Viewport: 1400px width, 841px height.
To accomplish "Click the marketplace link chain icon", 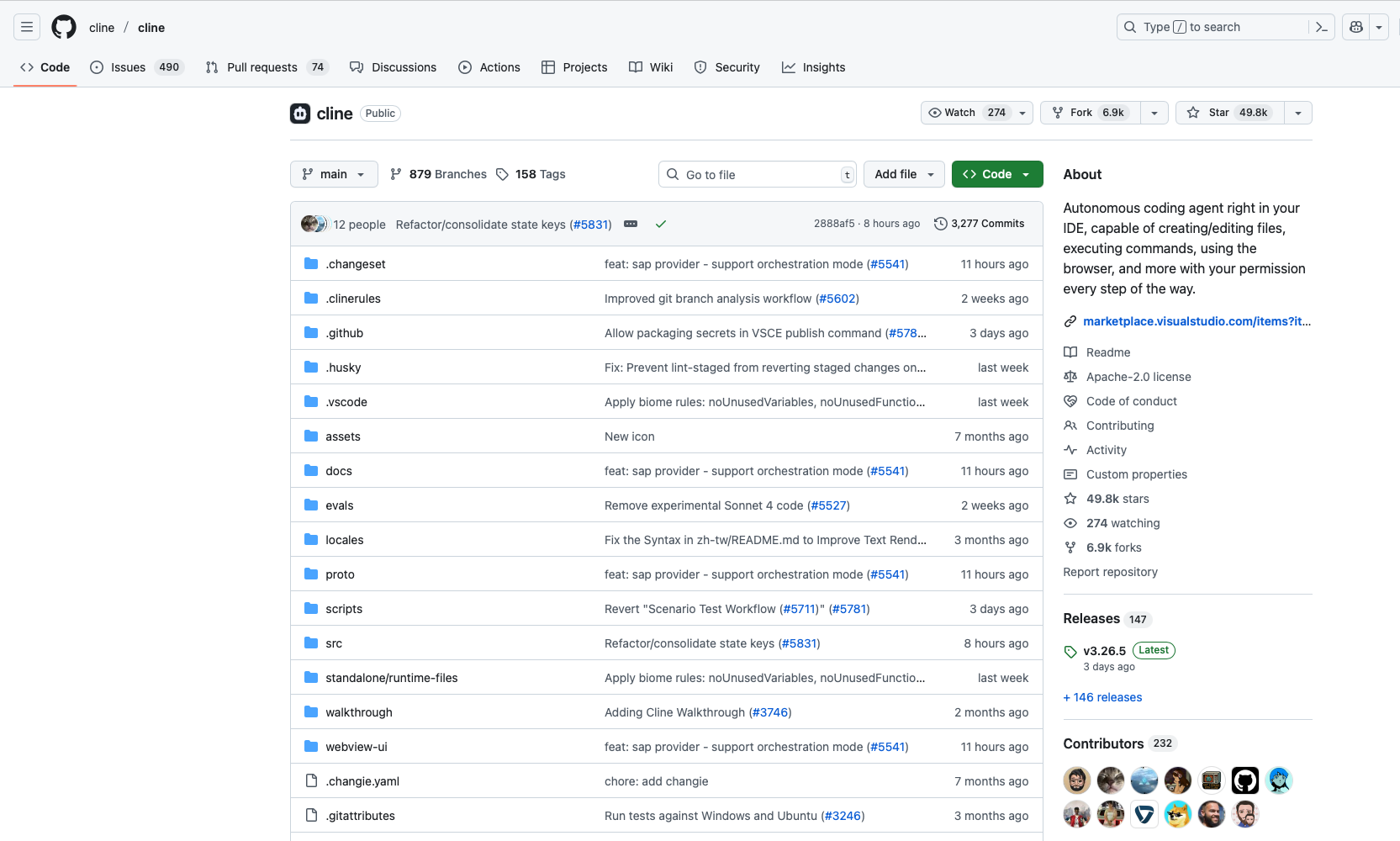I will 1070,321.
